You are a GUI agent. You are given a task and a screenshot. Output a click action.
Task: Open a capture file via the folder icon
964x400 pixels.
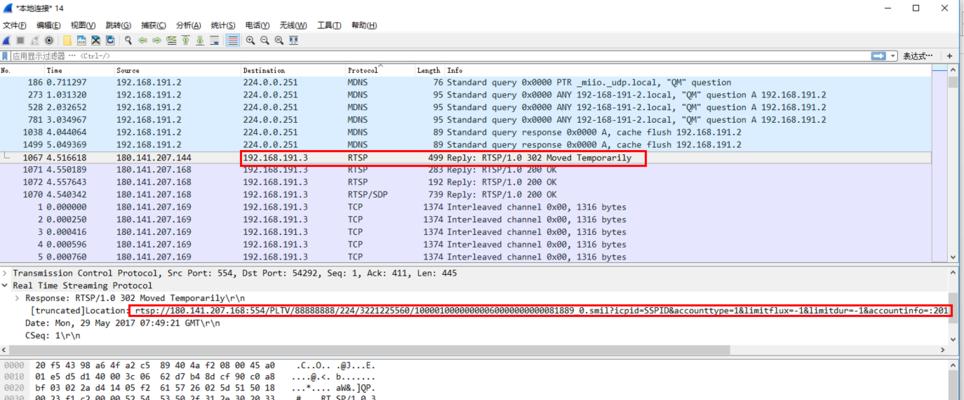(x=67, y=41)
